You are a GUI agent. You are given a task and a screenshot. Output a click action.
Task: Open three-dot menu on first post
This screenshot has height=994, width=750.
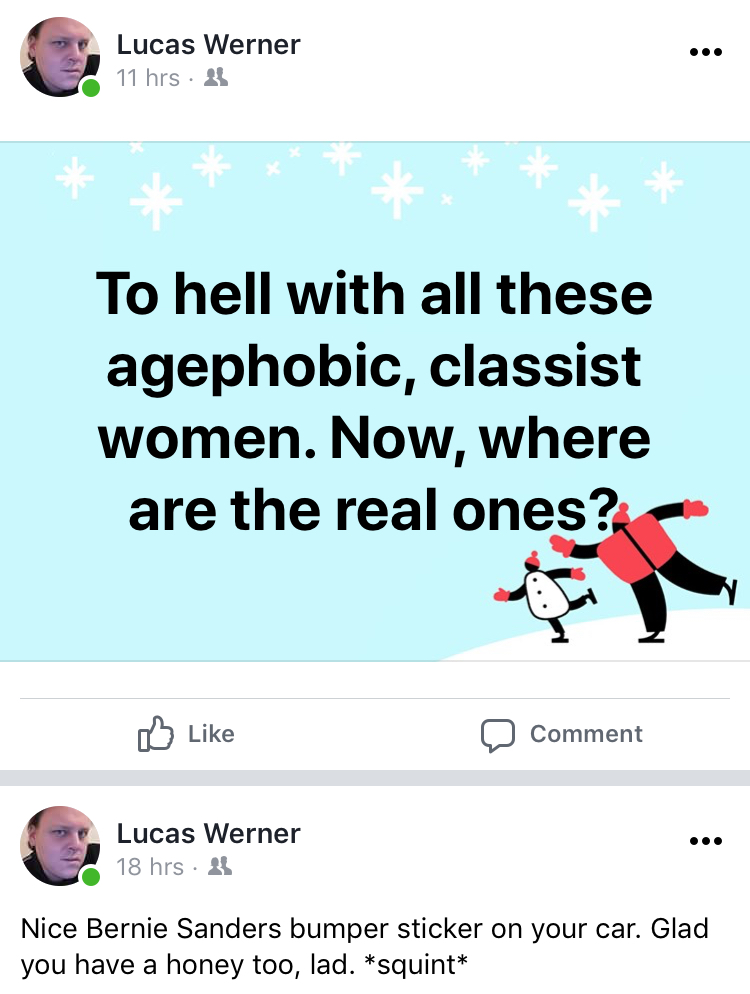[706, 52]
